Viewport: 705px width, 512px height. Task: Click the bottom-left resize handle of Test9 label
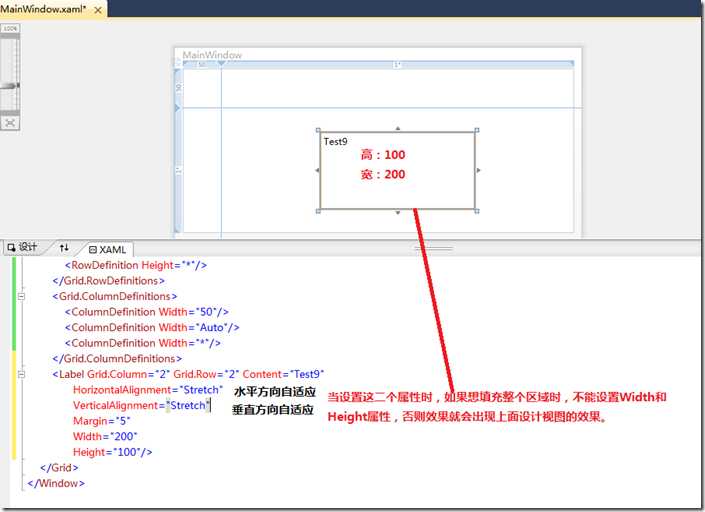[318, 211]
